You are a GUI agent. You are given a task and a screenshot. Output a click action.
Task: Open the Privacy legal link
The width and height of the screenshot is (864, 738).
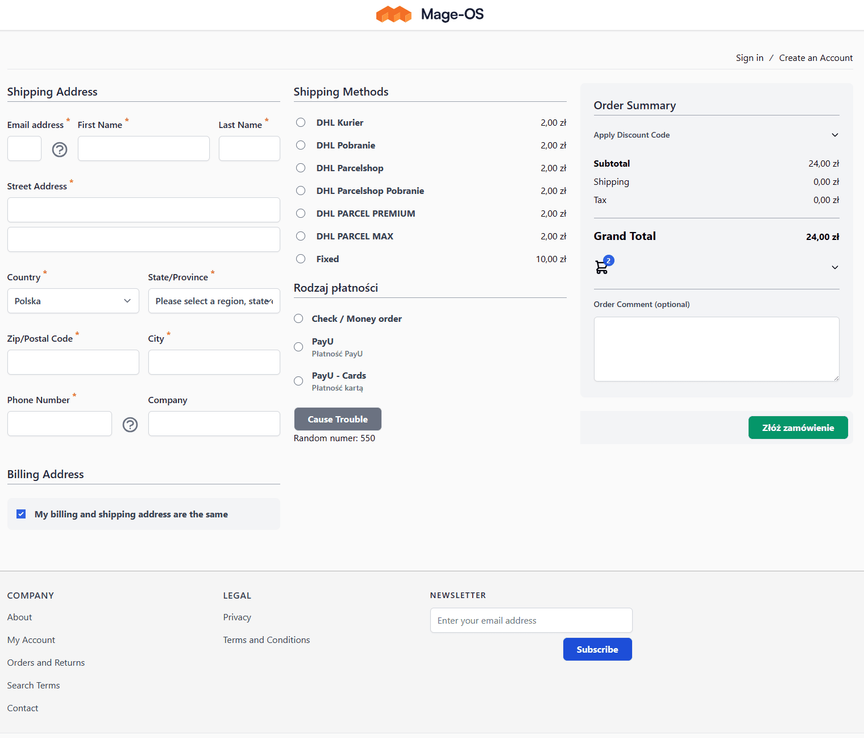tap(237, 617)
